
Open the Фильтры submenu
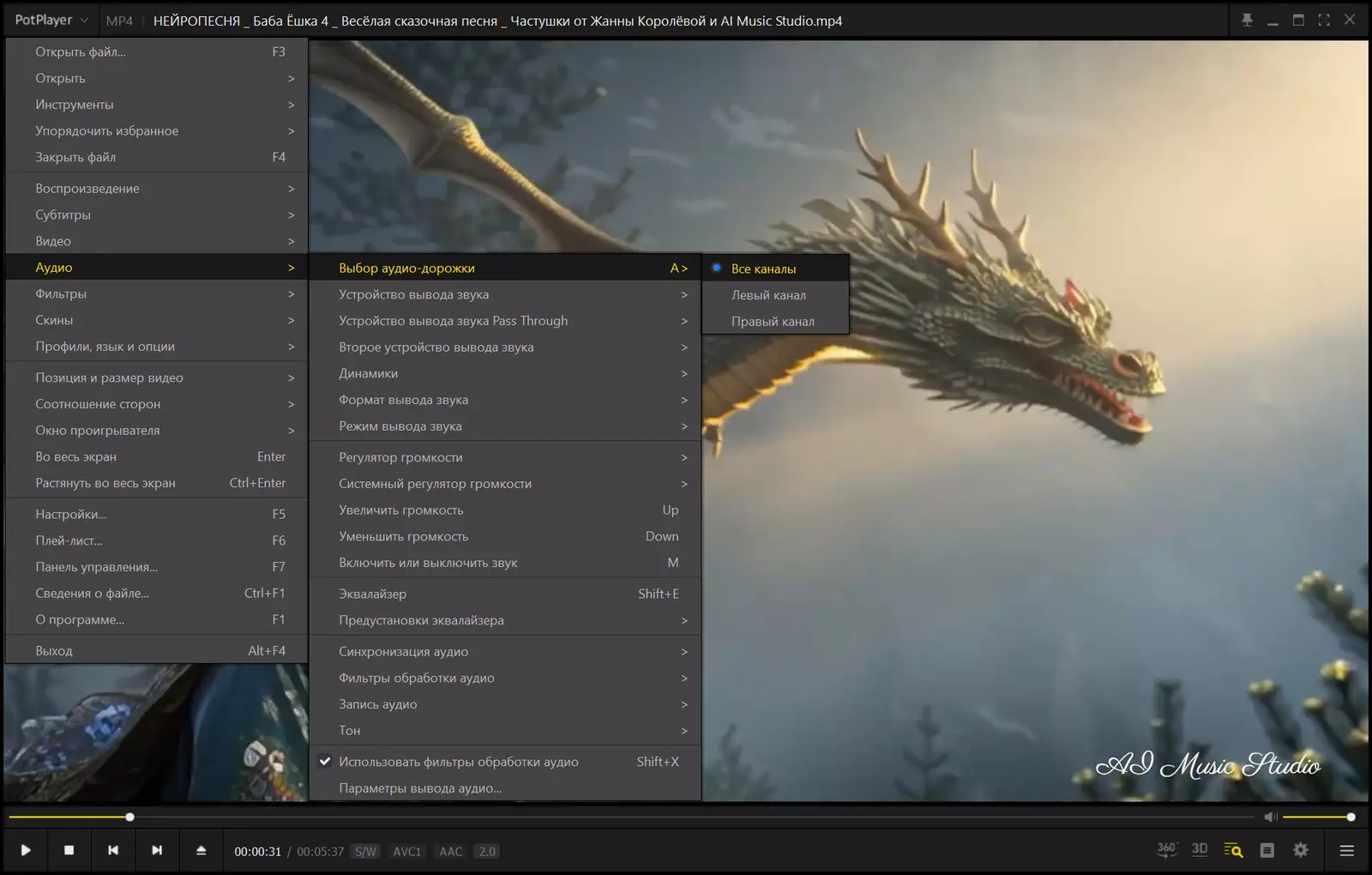click(x=157, y=293)
